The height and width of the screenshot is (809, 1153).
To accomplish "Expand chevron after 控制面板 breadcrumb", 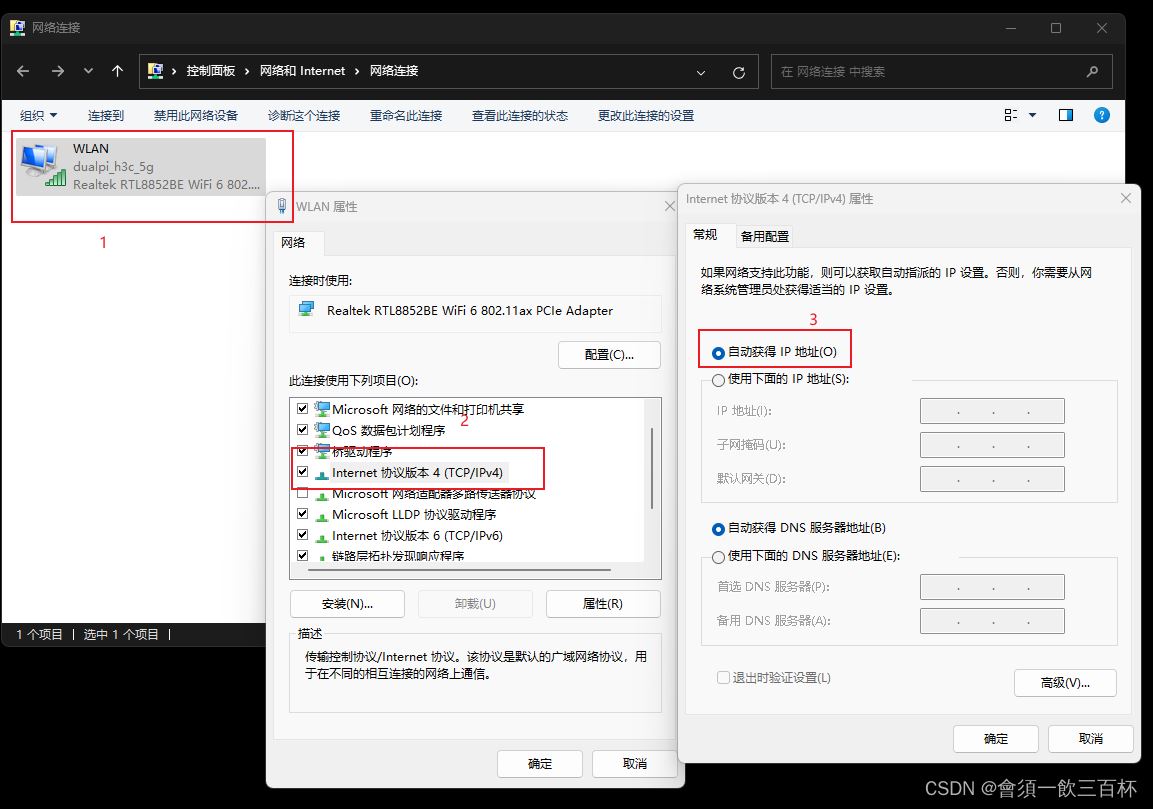I will tap(247, 71).
